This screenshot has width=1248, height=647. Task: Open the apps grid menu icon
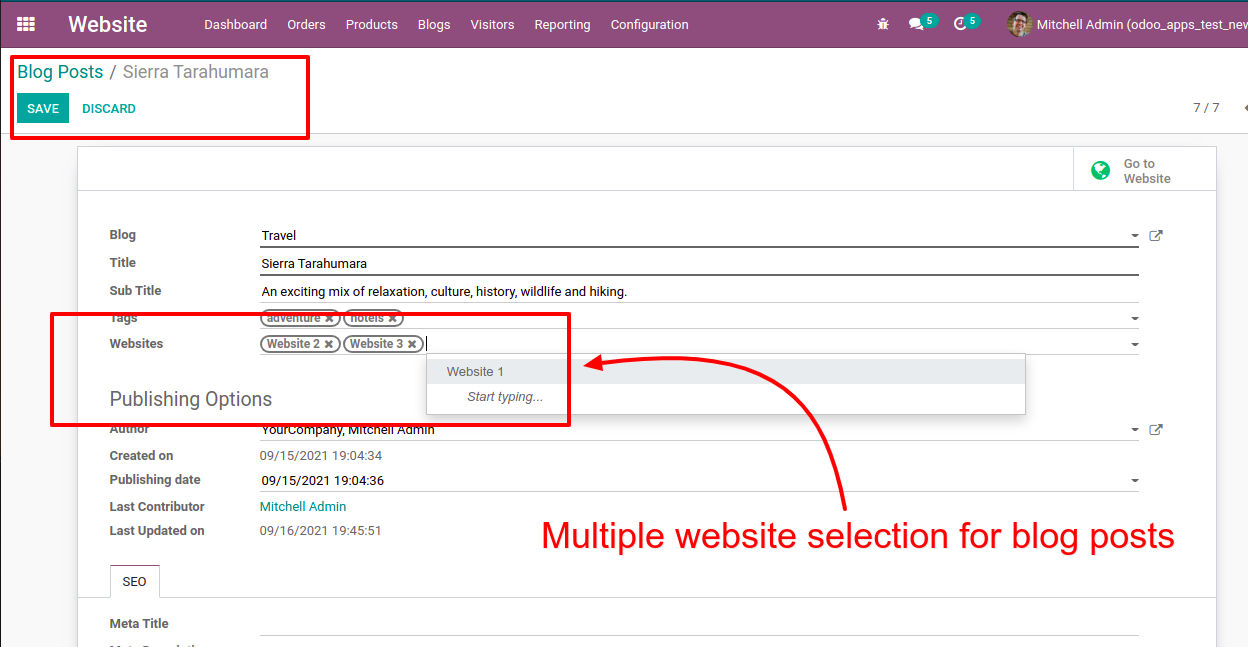click(26, 24)
